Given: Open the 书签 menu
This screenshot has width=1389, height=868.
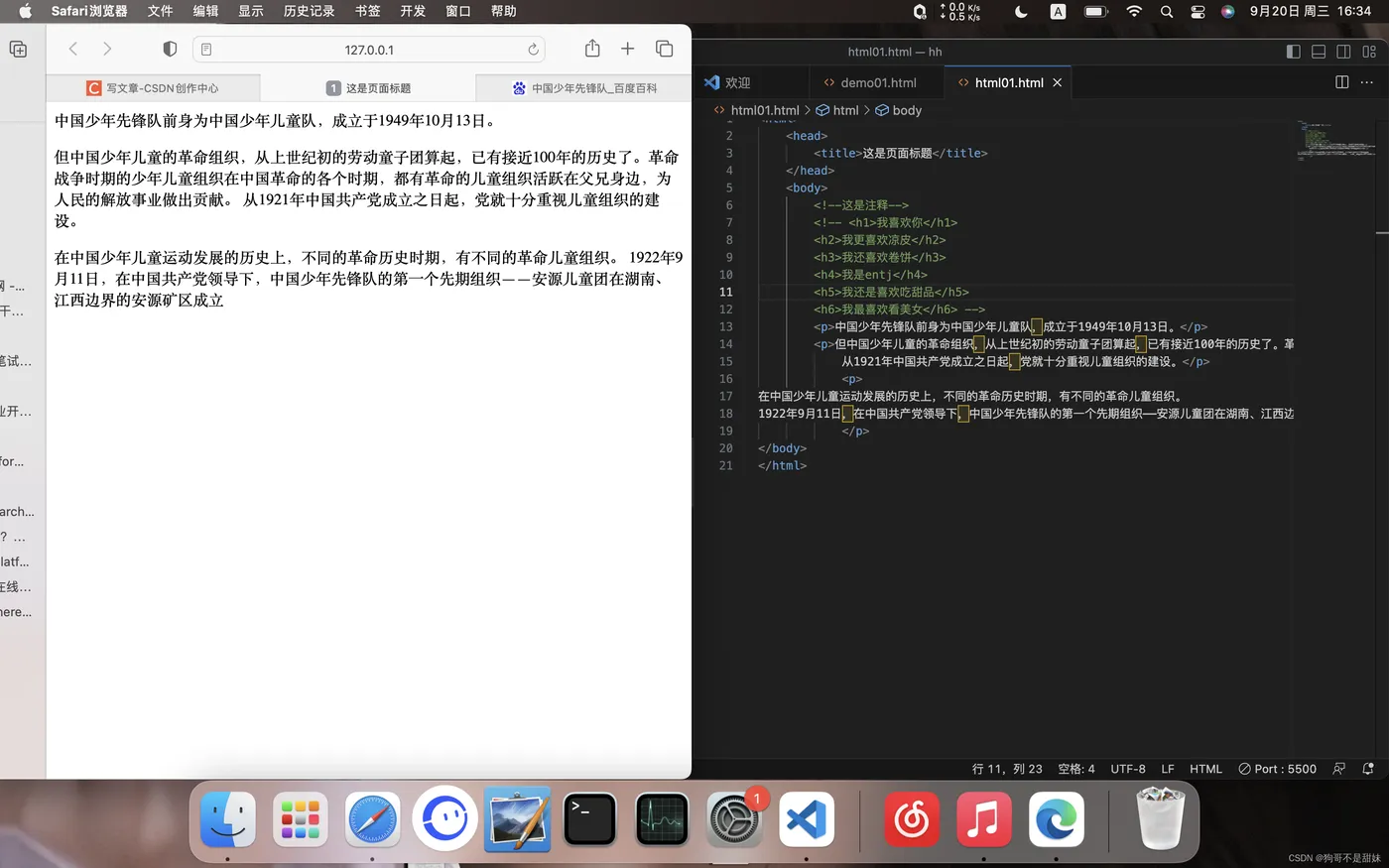Looking at the screenshot, I should (367, 11).
